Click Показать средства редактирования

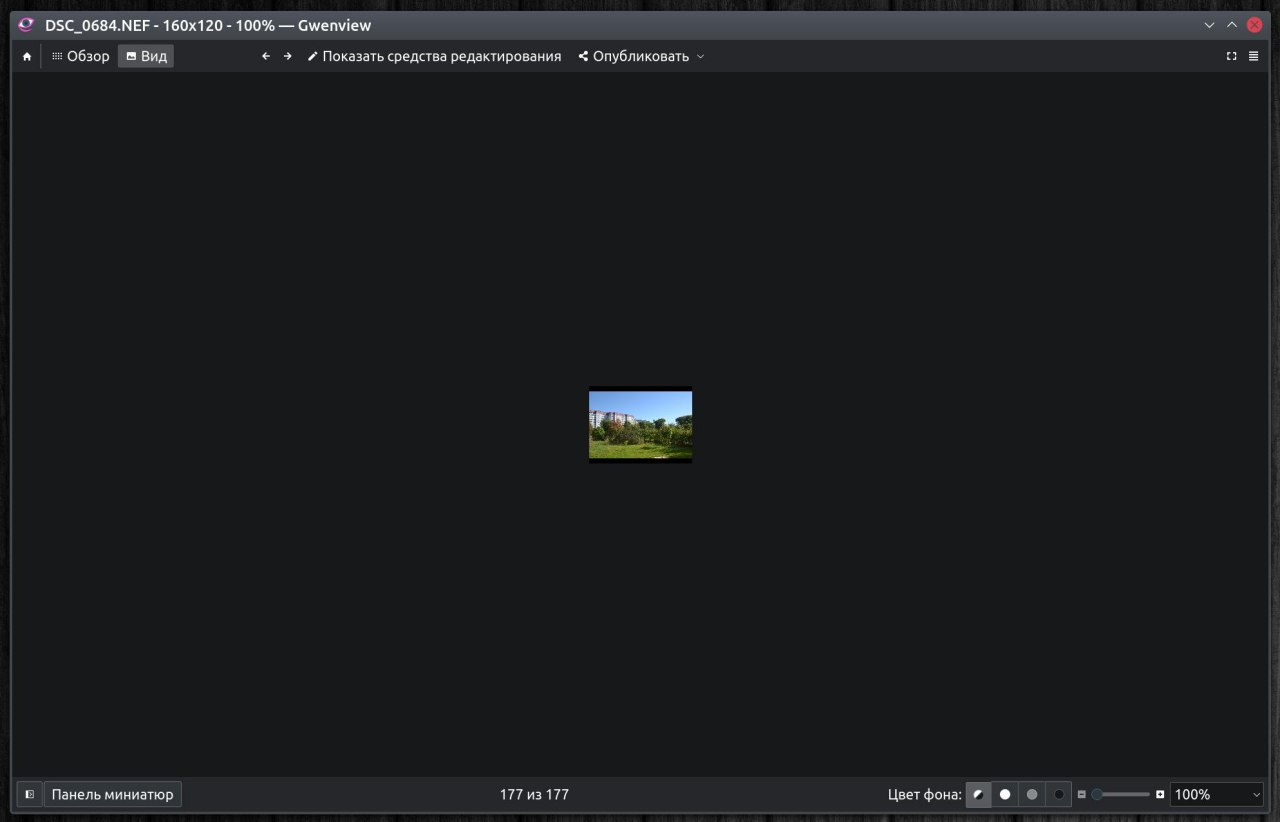[x=434, y=57]
